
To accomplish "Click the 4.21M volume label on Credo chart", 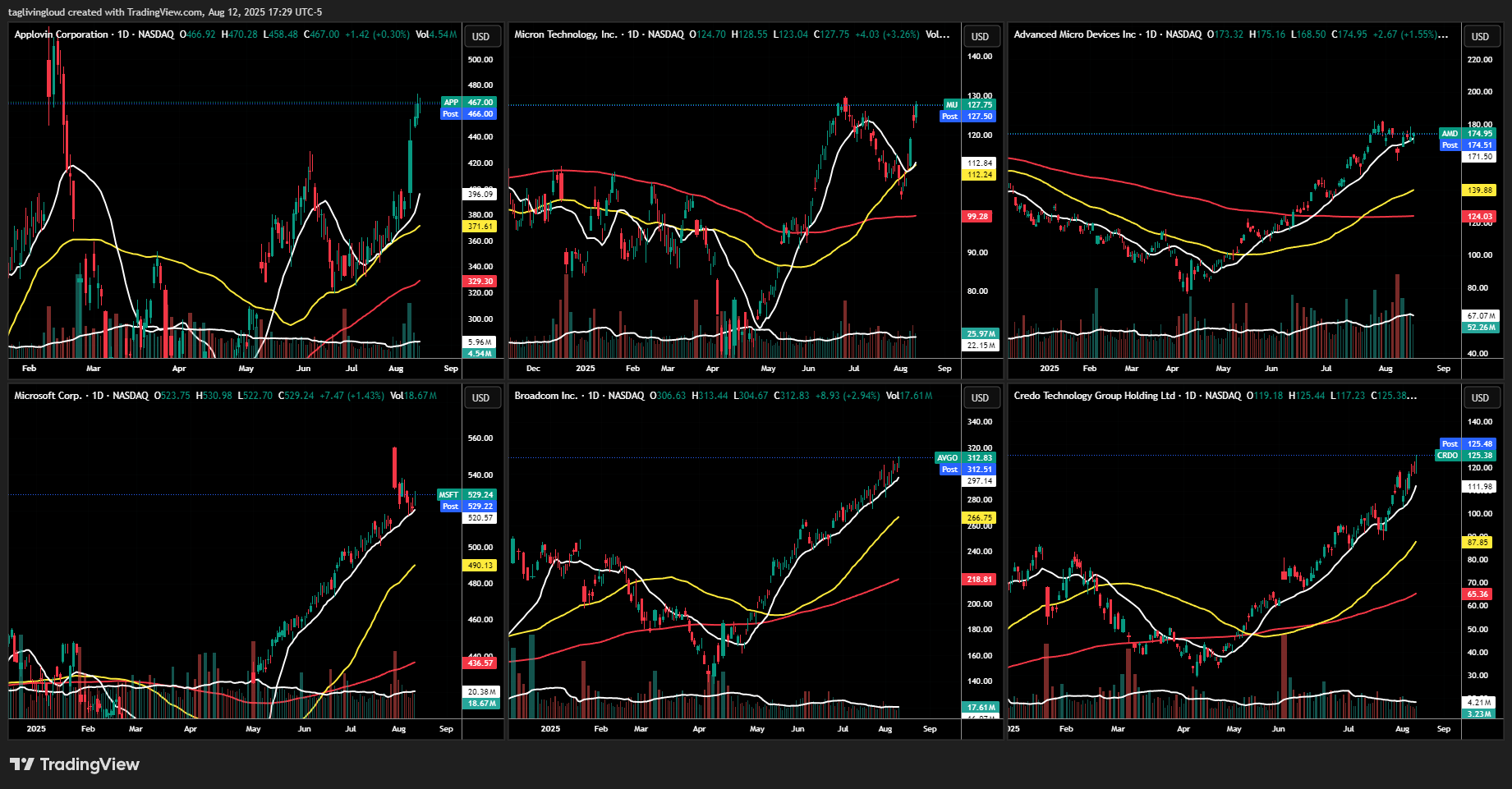I will click(x=1479, y=703).
